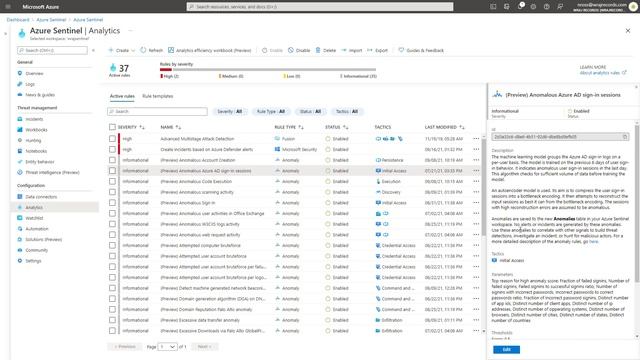Select Attempted computer bruteforce row checkbox

click(x=112, y=245)
